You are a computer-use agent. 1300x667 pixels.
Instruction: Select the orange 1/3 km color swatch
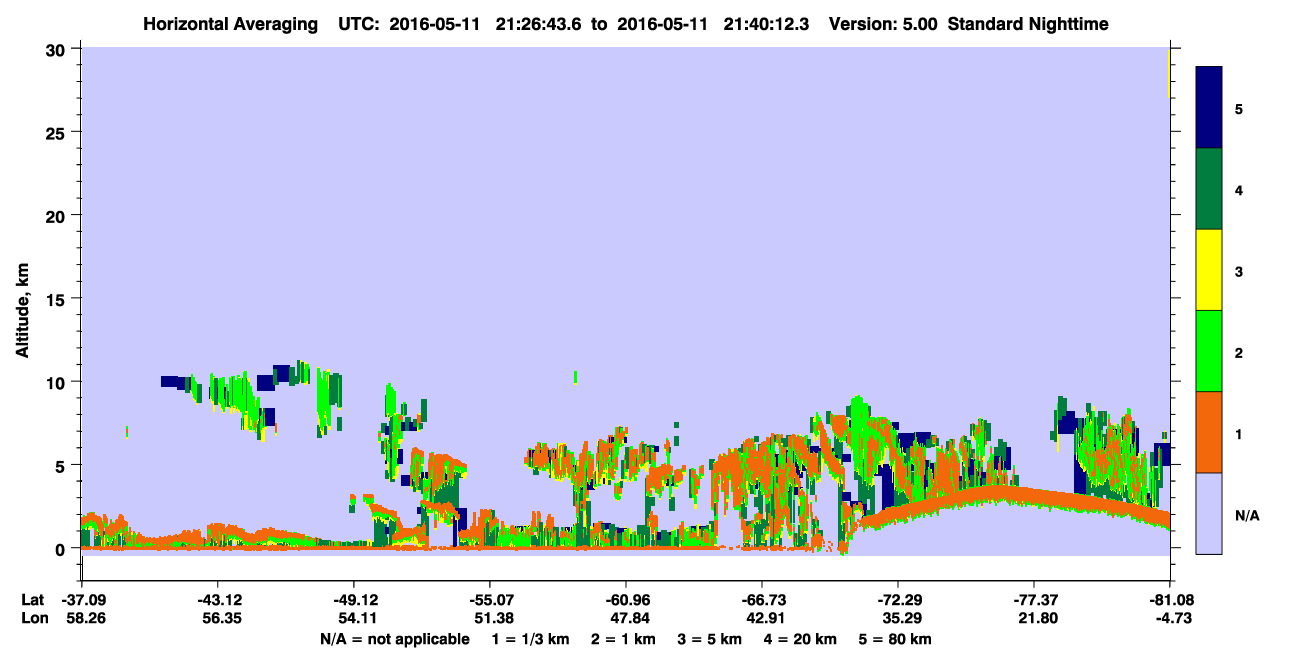tap(1208, 432)
